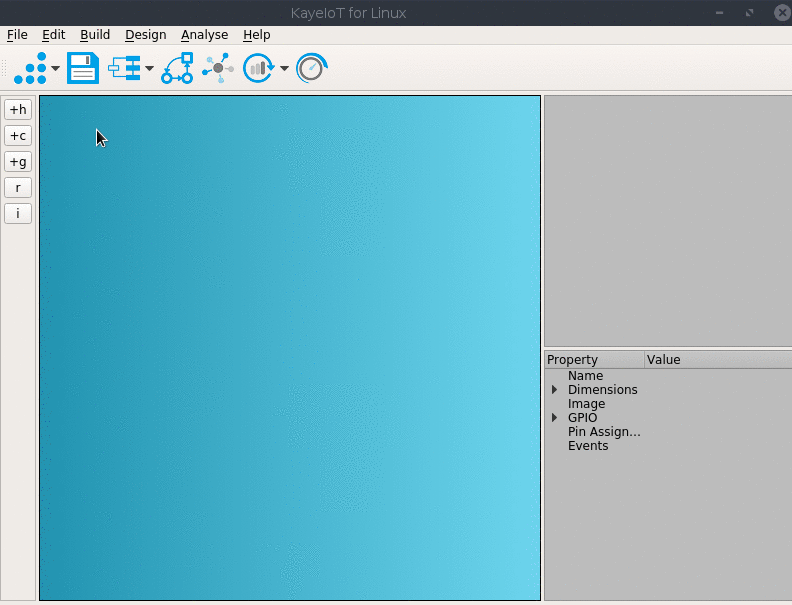Click the network hub nodes icon
Image resolution: width=792 pixels, height=605 pixels.
pos(218,68)
